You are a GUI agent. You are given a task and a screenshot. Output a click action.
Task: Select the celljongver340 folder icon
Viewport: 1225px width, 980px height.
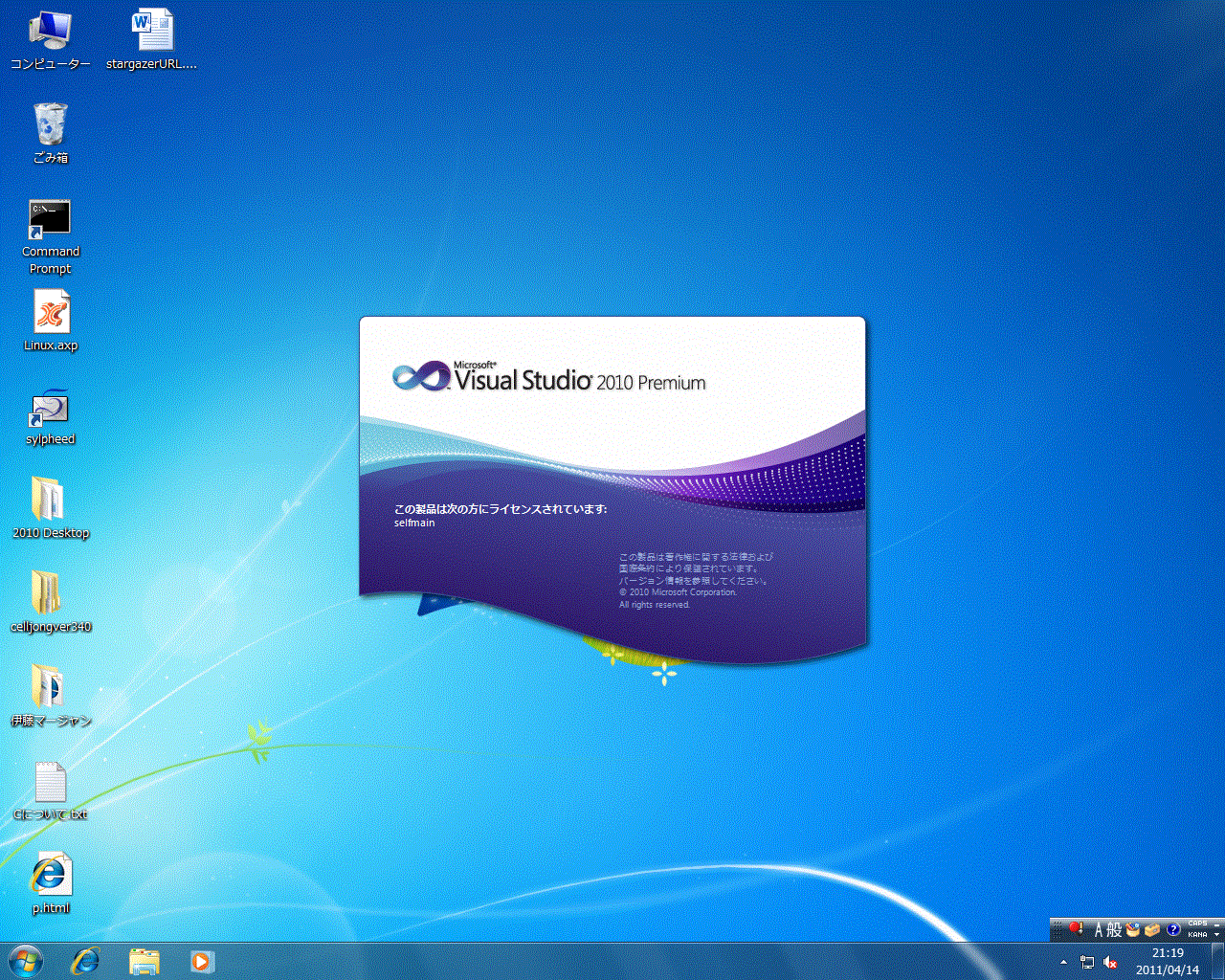[51, 602]
